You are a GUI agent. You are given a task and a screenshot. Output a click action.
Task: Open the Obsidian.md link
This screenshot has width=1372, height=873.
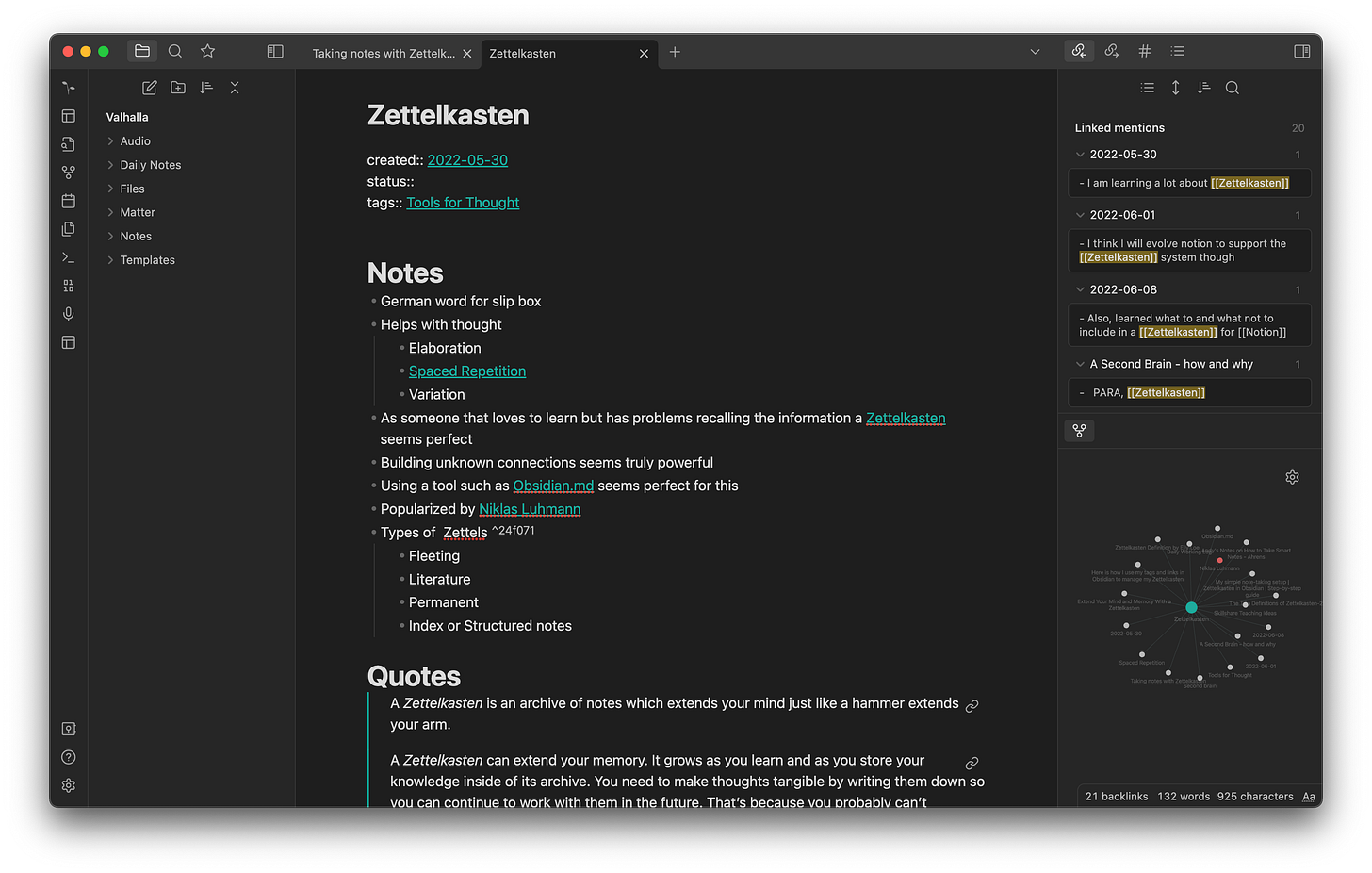pyautogui.click(x=553, y=486)
